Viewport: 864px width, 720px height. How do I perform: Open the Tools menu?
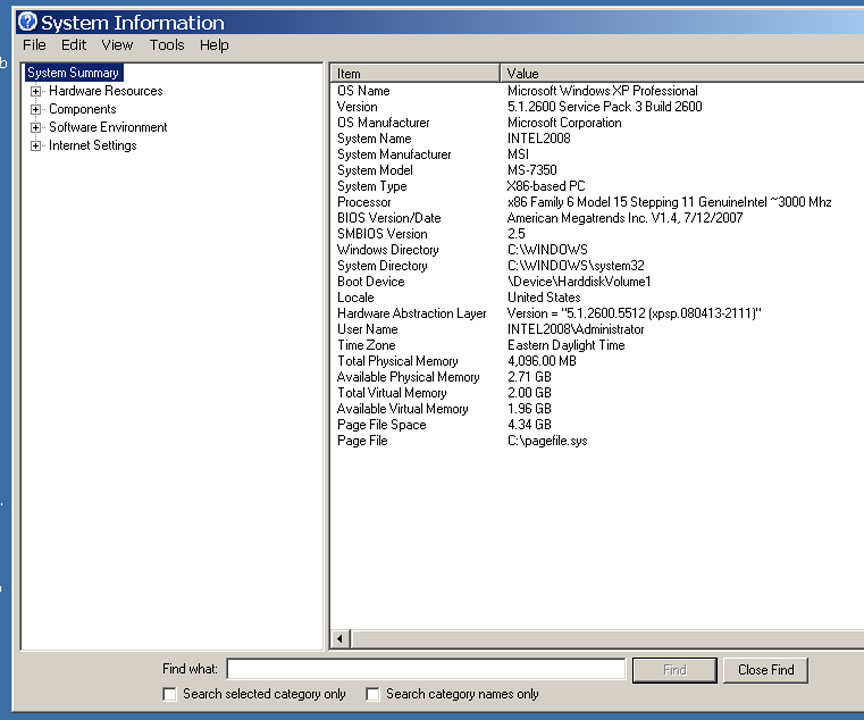point(167,45)
